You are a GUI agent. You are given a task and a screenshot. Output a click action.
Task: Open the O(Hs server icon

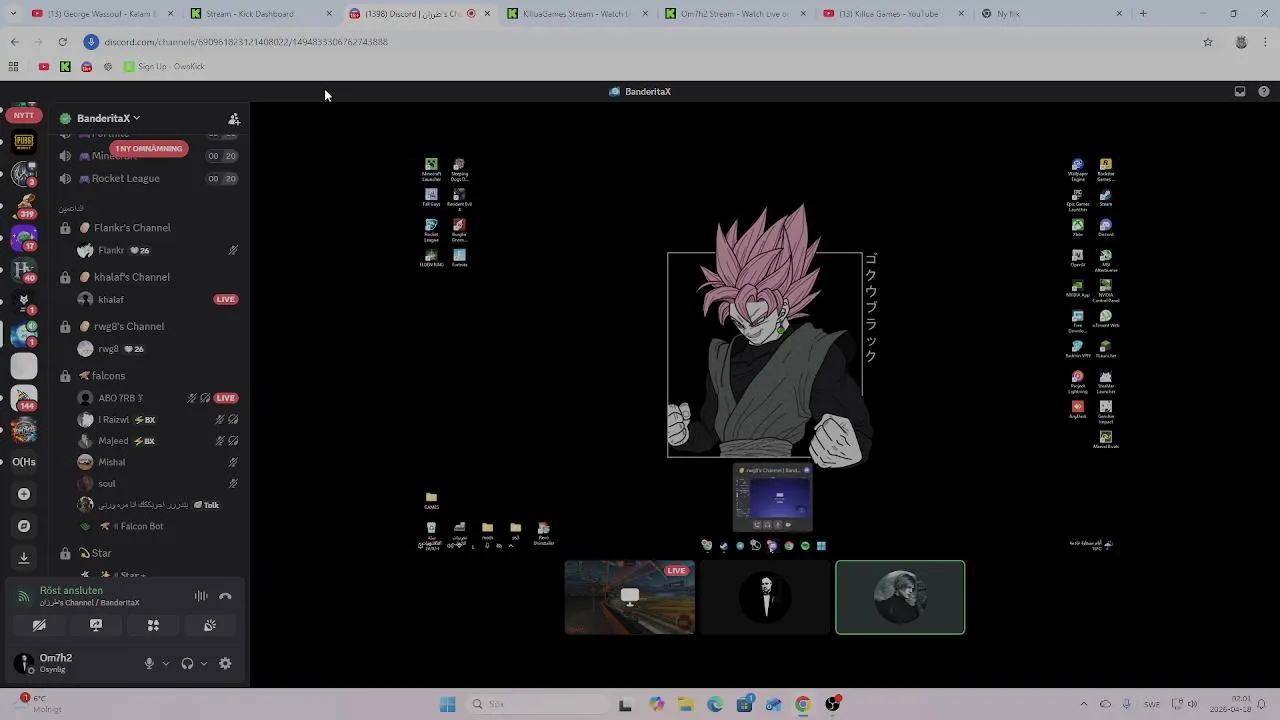click(24, 462)
